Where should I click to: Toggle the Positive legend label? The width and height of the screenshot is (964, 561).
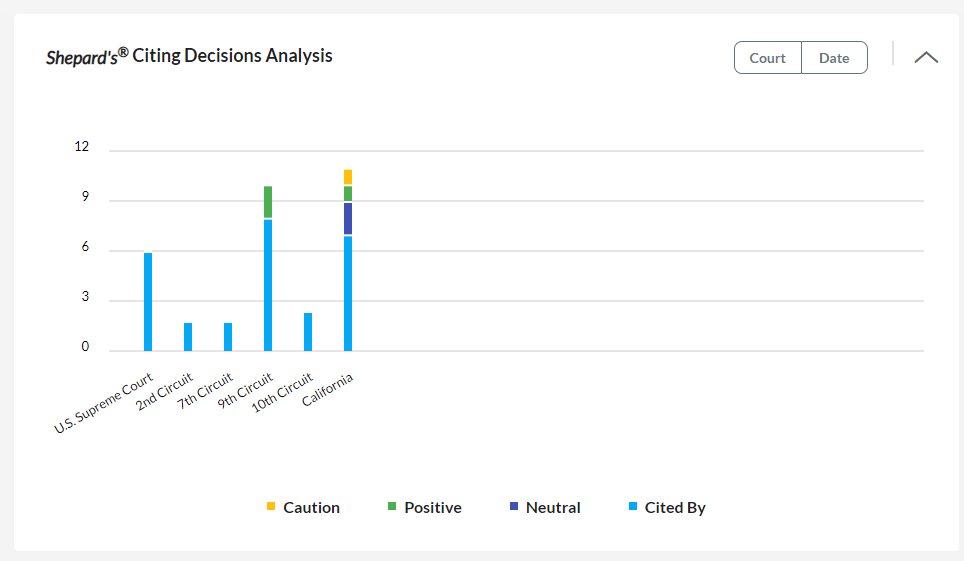[432, 508]
